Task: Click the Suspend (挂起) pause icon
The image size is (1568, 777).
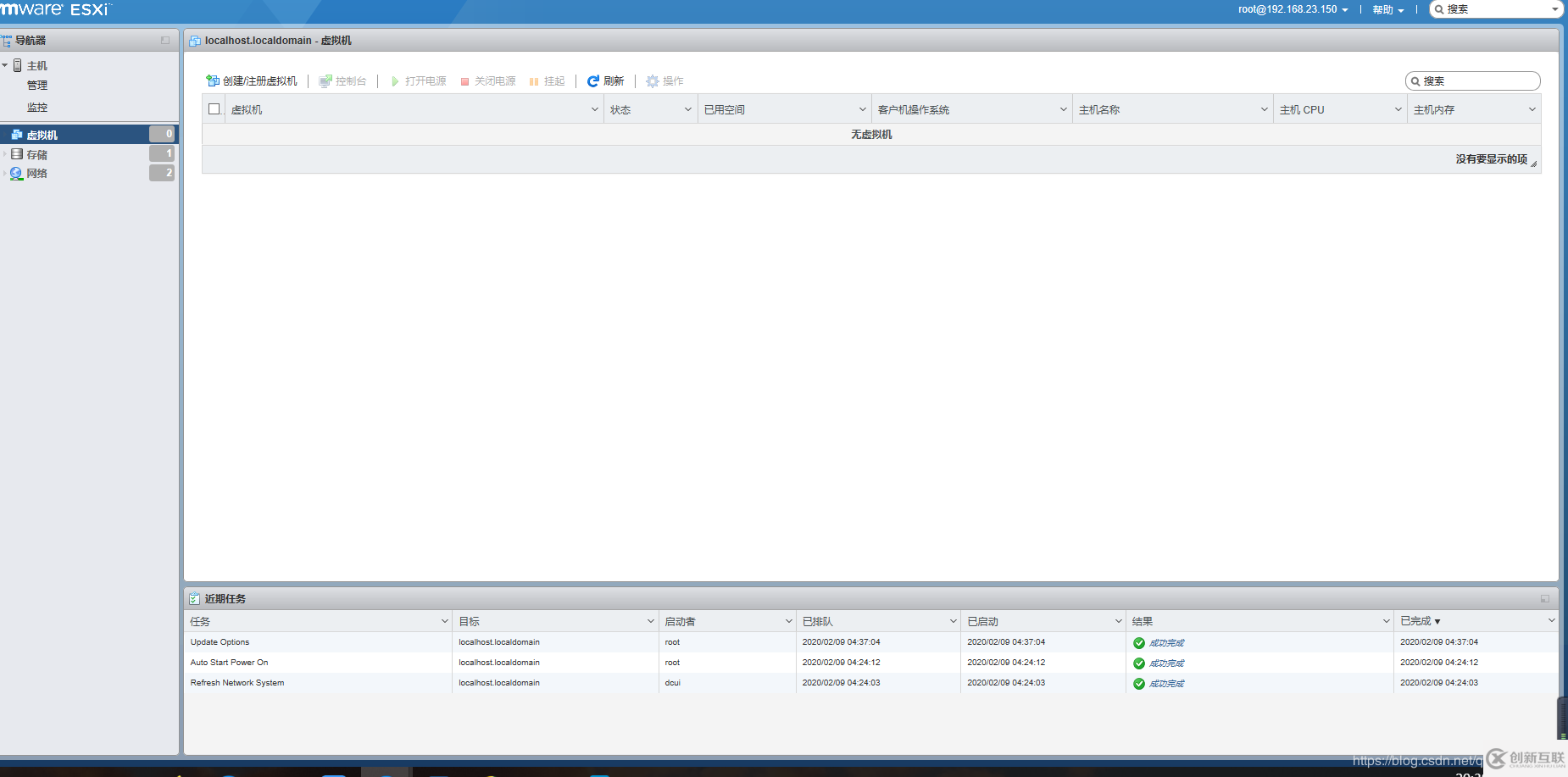Action: [x=534, y=81]
